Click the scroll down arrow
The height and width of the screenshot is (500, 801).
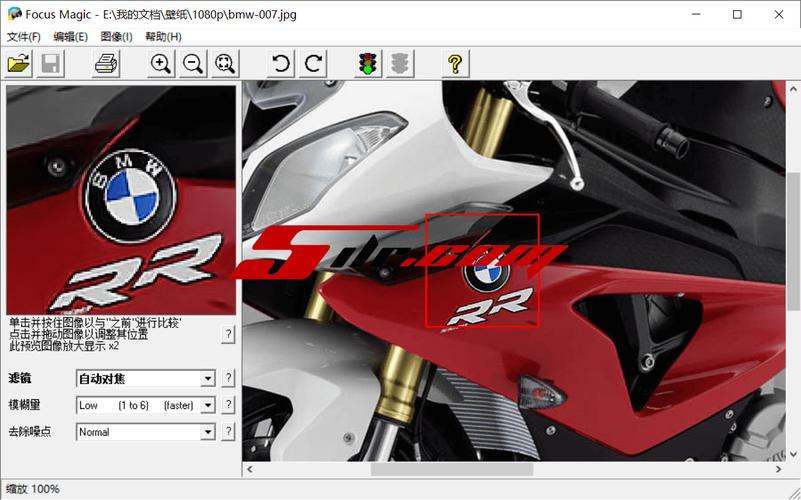[x=793, y=454]
